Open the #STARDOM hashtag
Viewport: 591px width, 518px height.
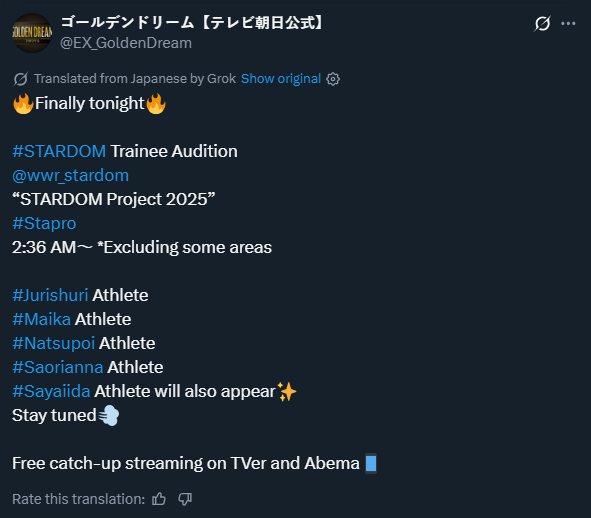click(x=59, y=152)
